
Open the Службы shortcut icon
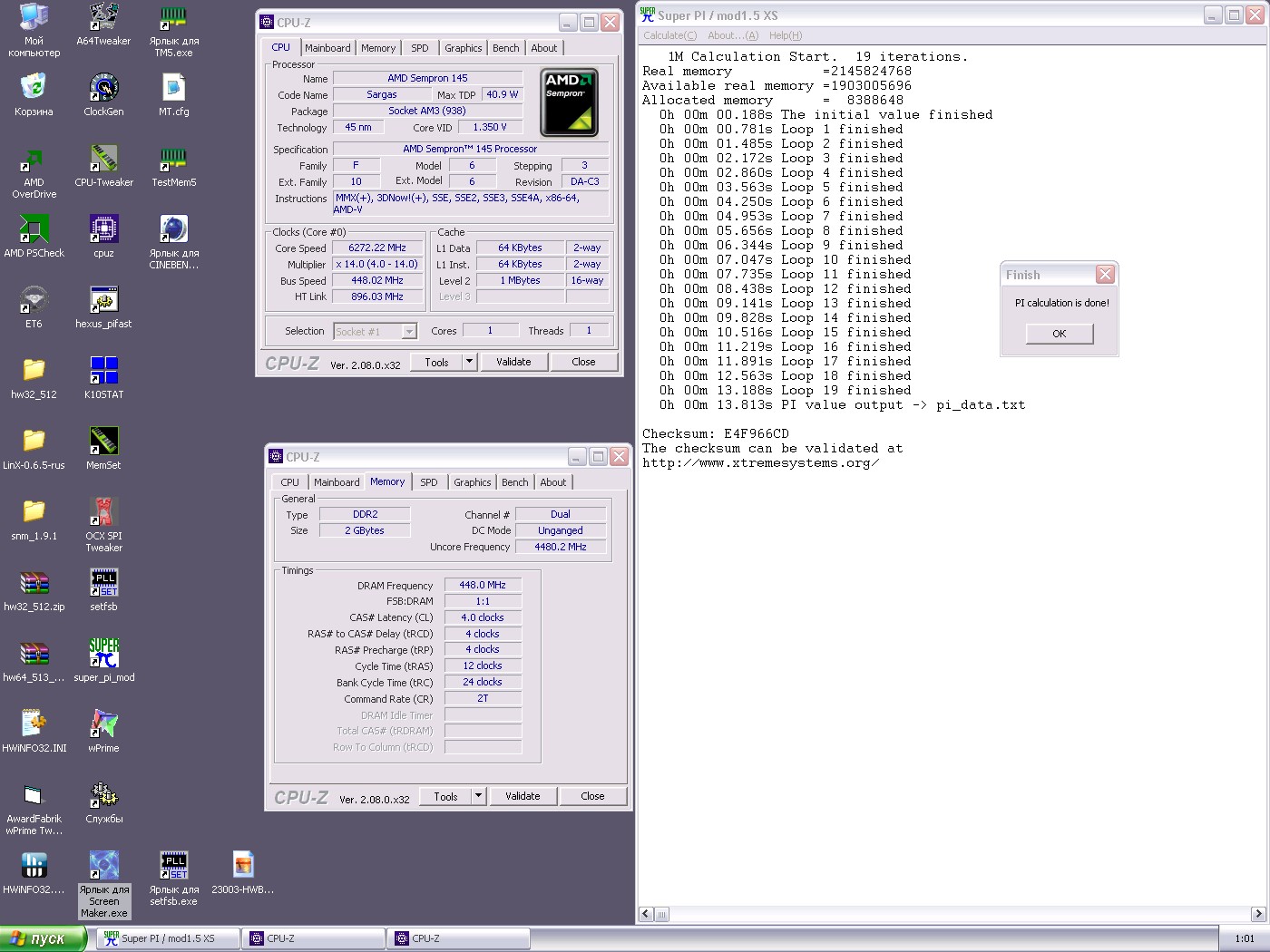point(103,795)
